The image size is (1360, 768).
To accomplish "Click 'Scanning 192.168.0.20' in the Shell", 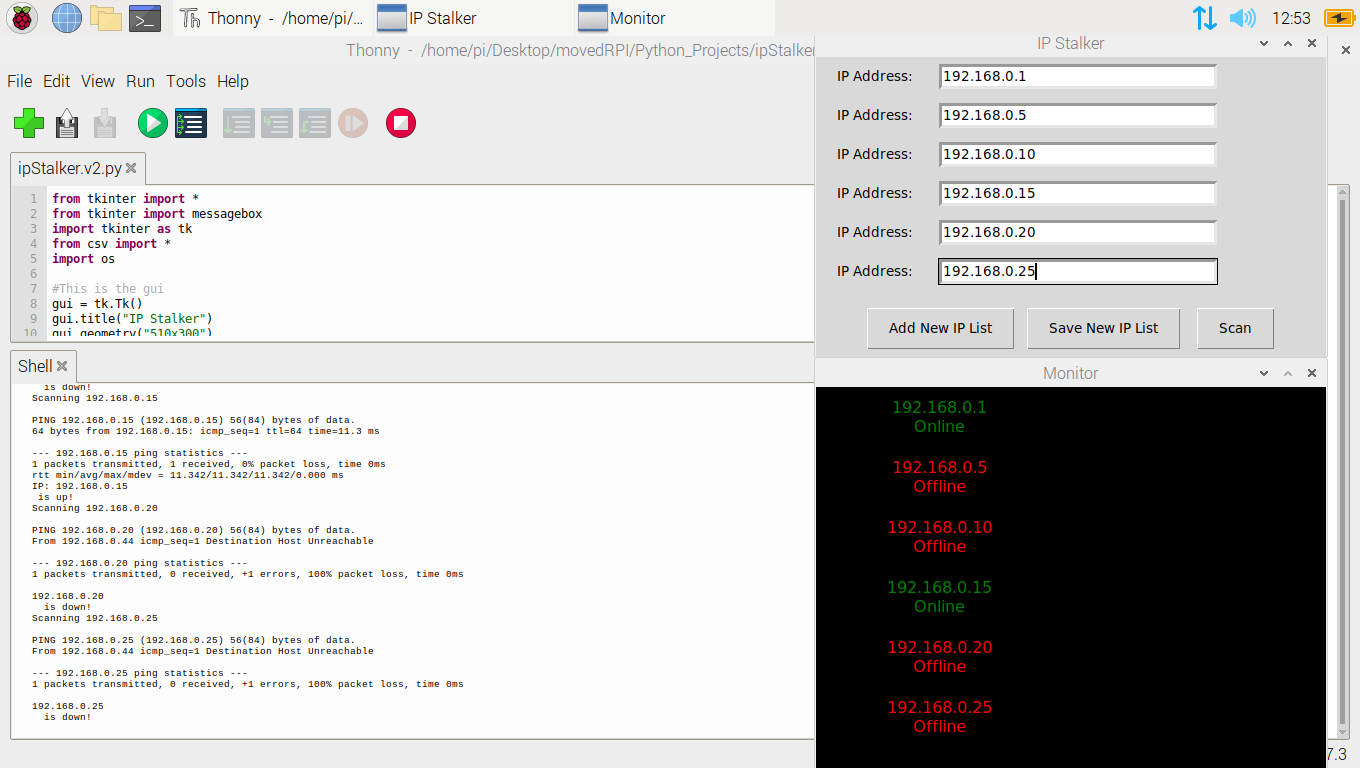I will click(x=95, y=508).
